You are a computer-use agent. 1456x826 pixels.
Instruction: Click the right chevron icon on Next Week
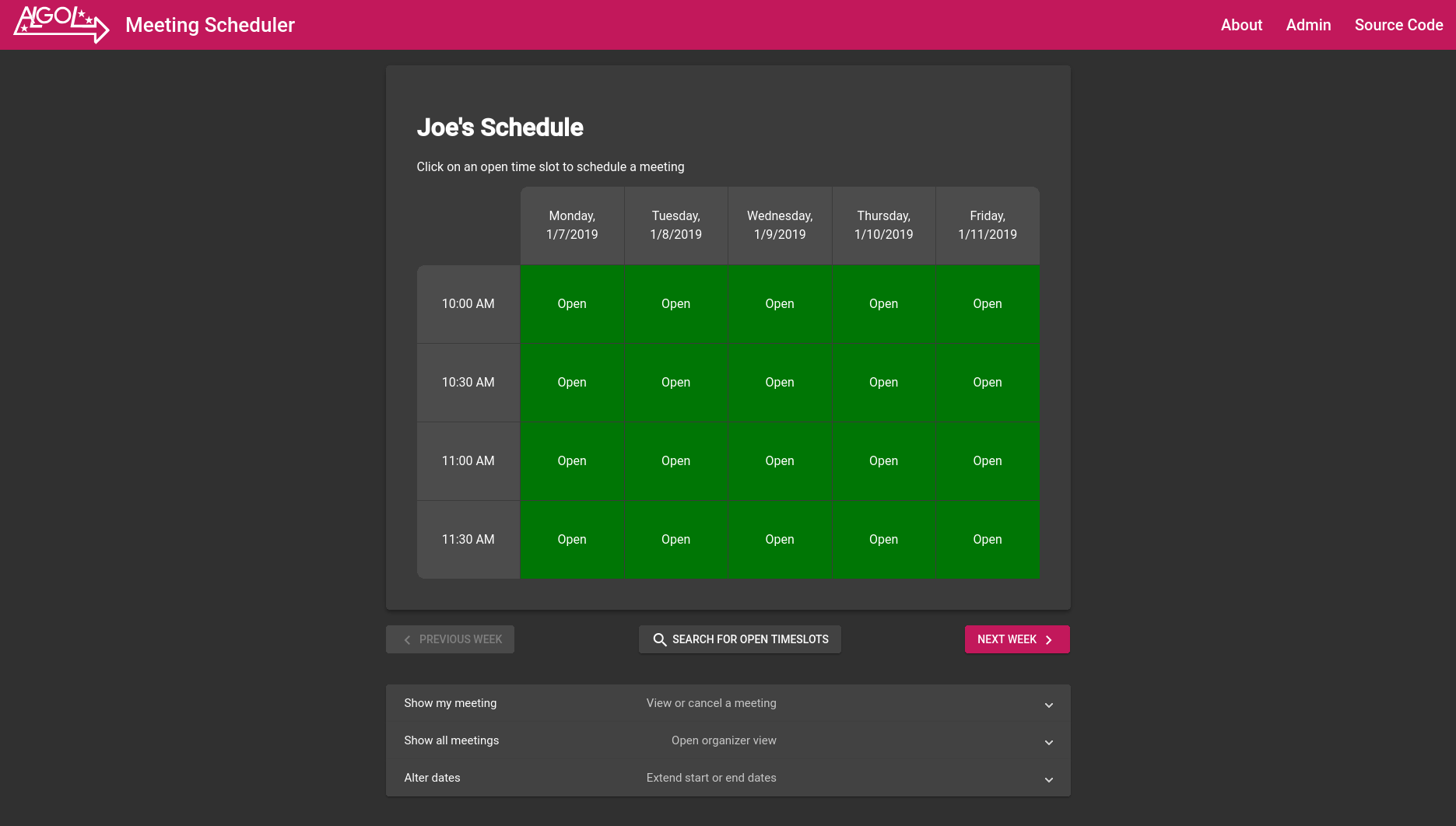(1049, 639)
